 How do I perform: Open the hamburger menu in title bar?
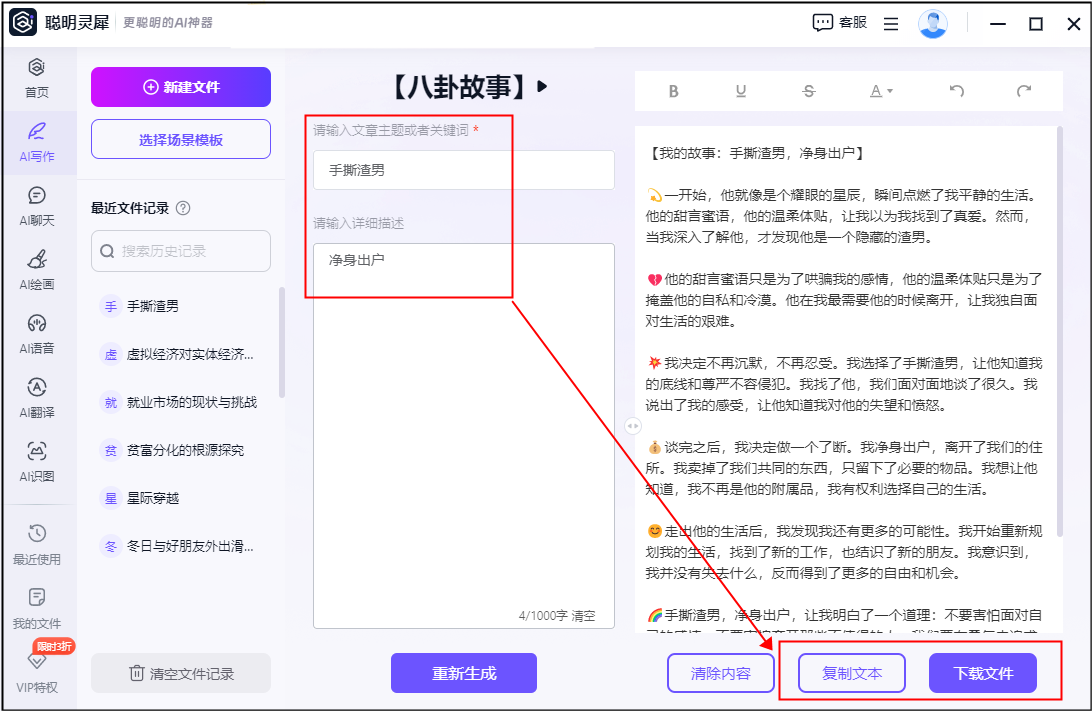891,23
